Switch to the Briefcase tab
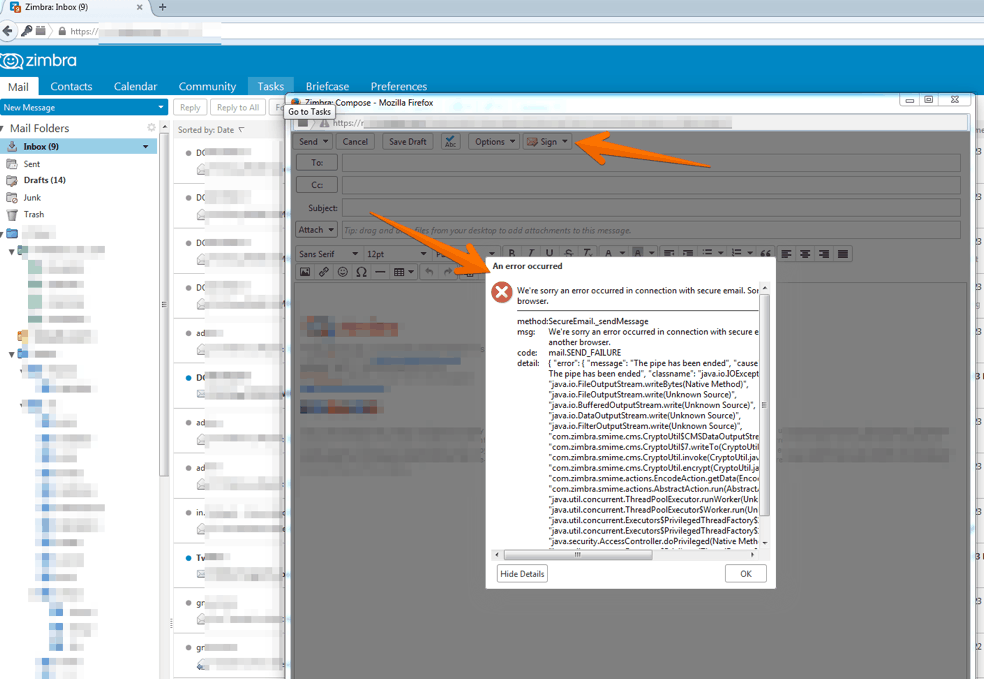This screenshot has height=679, width=984. [327, 87]
